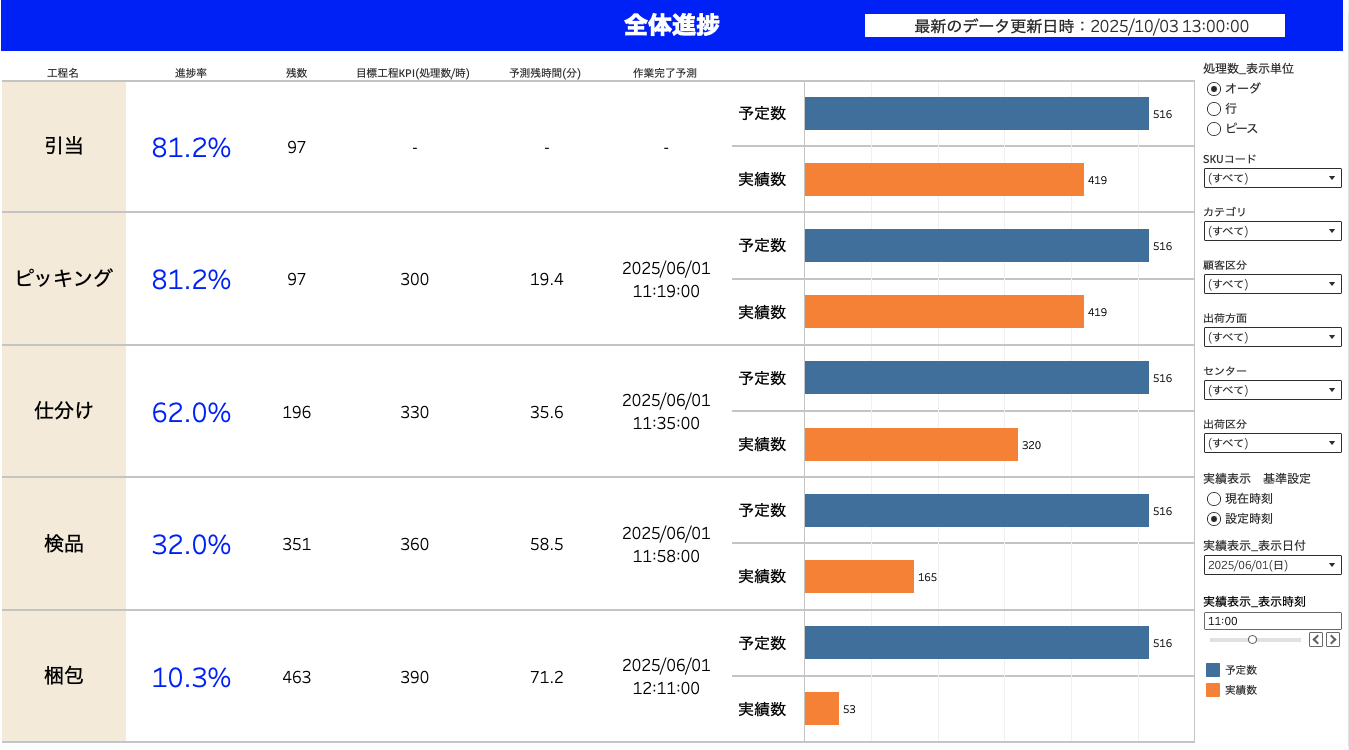
Task: Click the orange 検品 bar labeled 165
Action: coord(859,577)
